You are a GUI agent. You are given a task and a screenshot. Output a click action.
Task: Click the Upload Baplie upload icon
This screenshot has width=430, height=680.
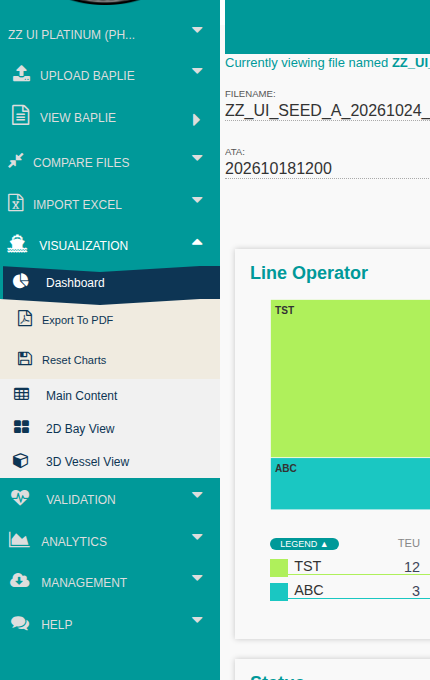21,74
